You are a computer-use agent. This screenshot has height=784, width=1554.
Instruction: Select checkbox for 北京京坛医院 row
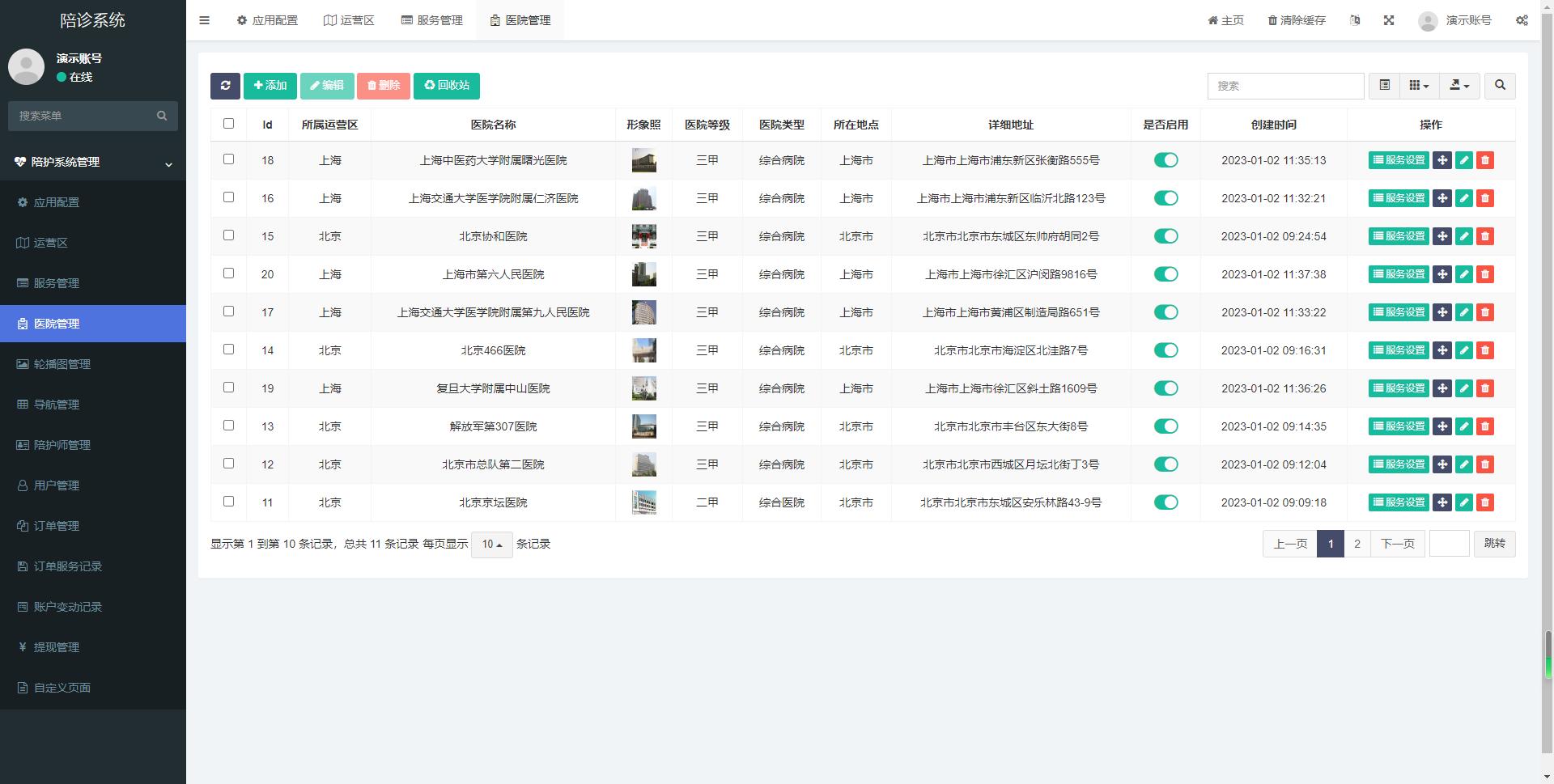click(228, 502)
